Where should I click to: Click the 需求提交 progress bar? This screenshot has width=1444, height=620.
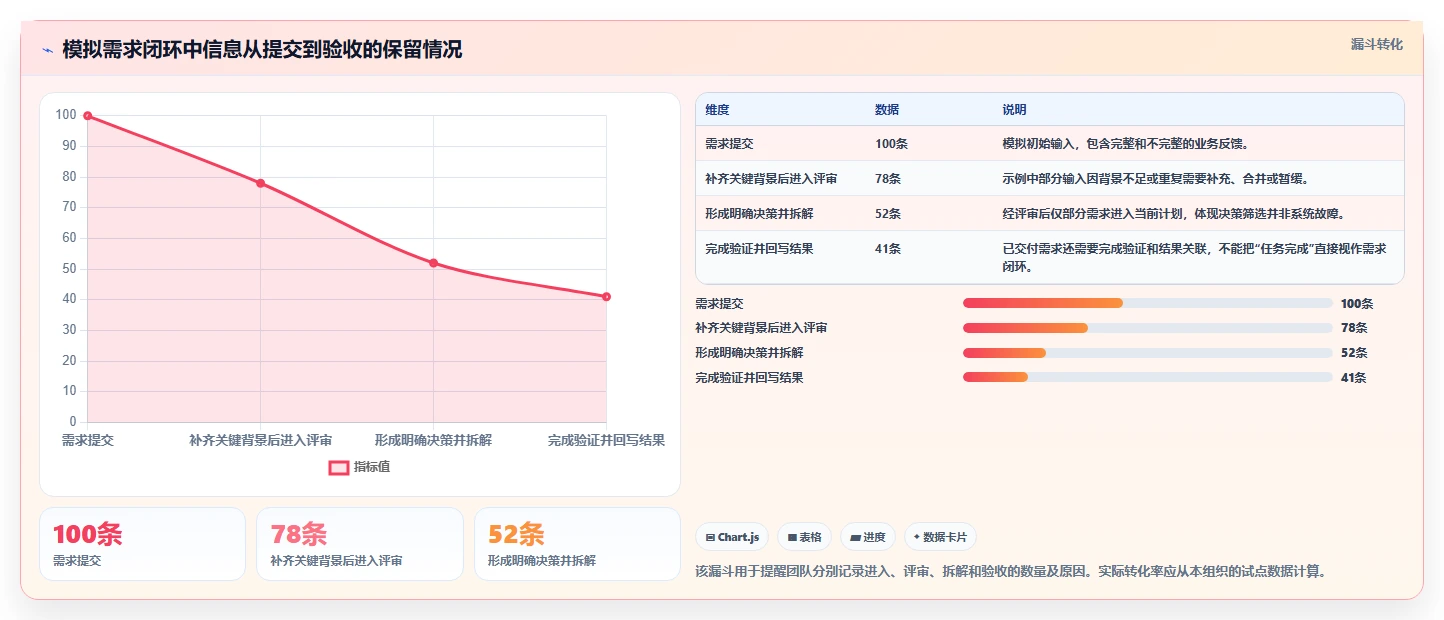pos(1148,303)
